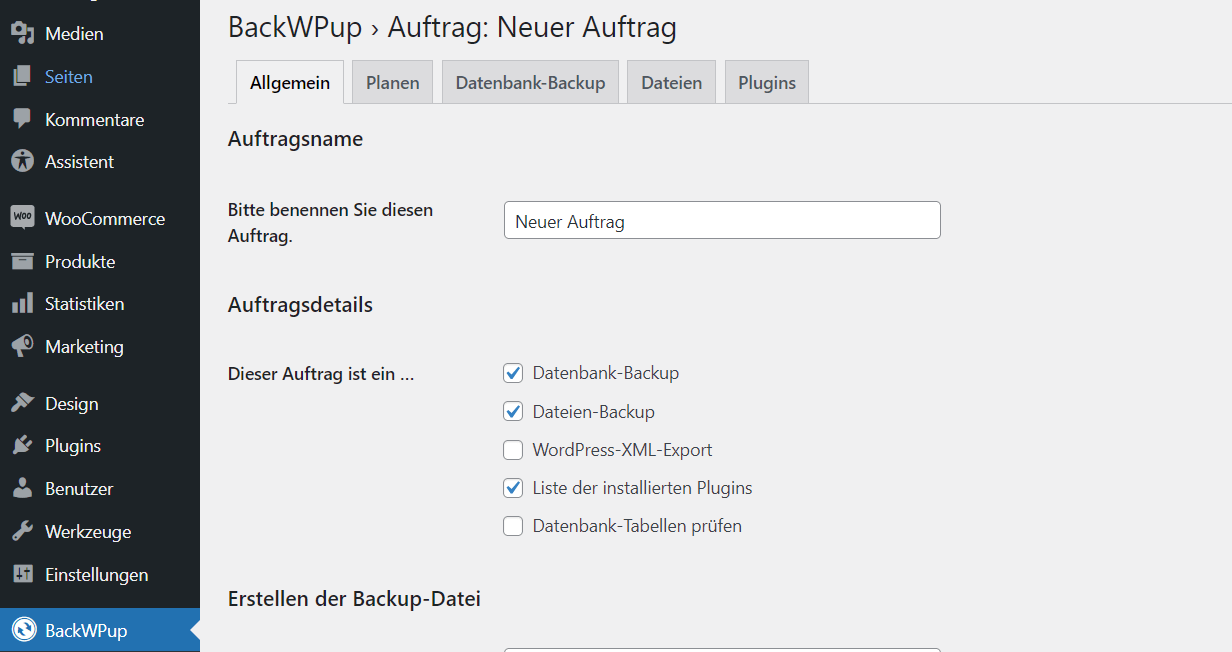1232x652 pixels.
Task: Click the Werkzeuge wrench icon
Action: [x=22, y=531]
